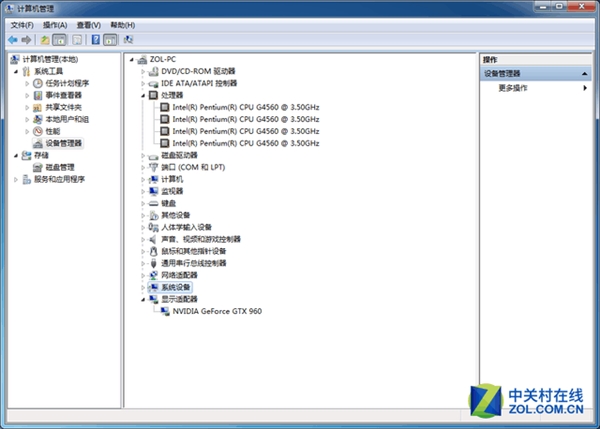Toggle the Show/Hide Action Pane toolbar icon
Image resolution: width=600 pixels, height=429 pixels.
click(x=110, y=39)
